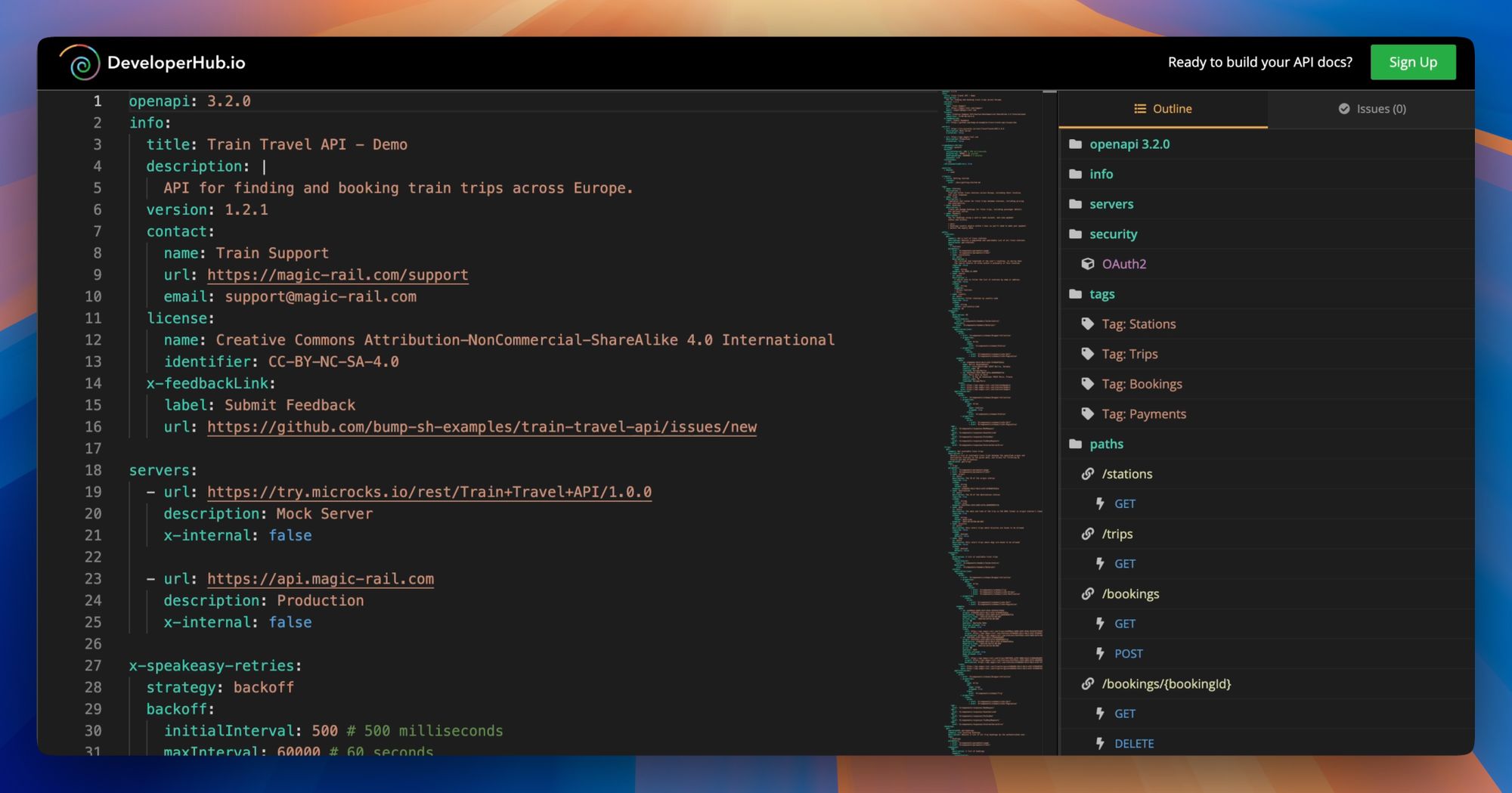1512x793 pixels.
Task: Select the servers entry in the outline
Action: pyautogui.click(x=1111, y=204)
